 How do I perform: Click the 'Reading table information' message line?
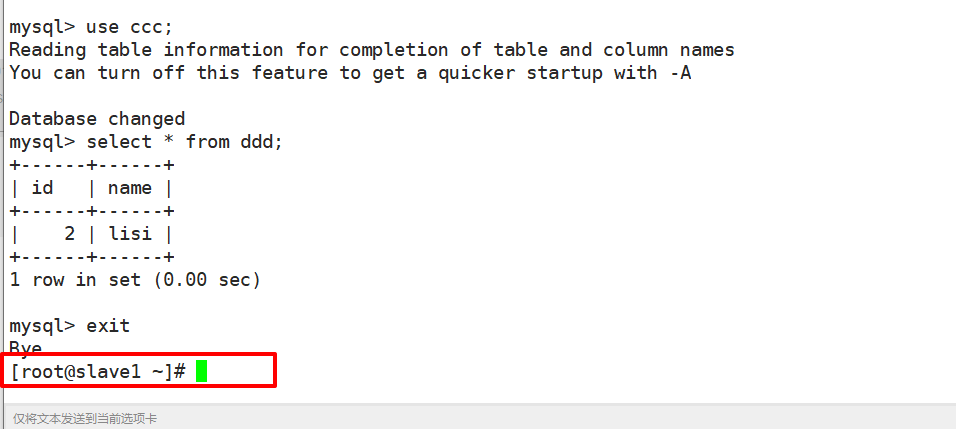point(371,49)
